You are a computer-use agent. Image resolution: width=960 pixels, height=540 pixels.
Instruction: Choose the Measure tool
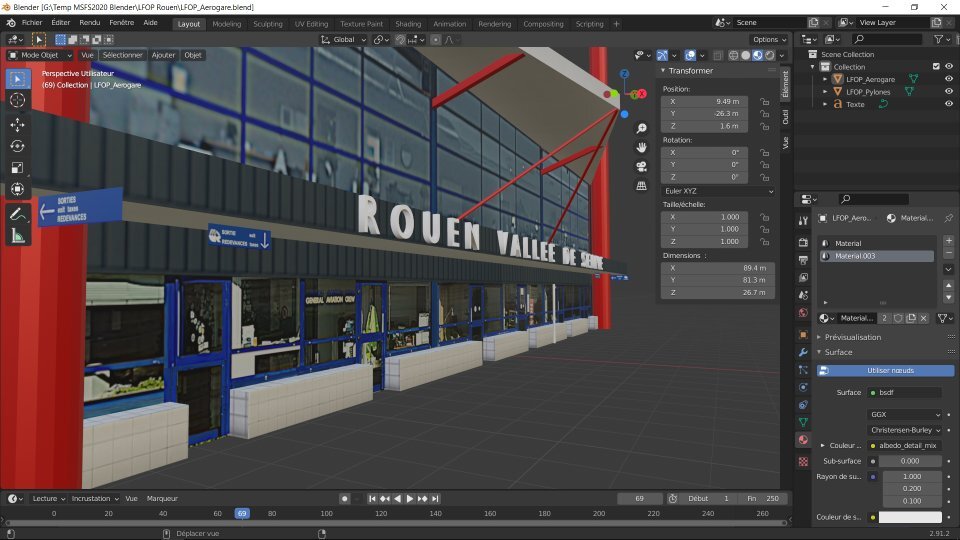pyautogui.click(x=17, y=236)
